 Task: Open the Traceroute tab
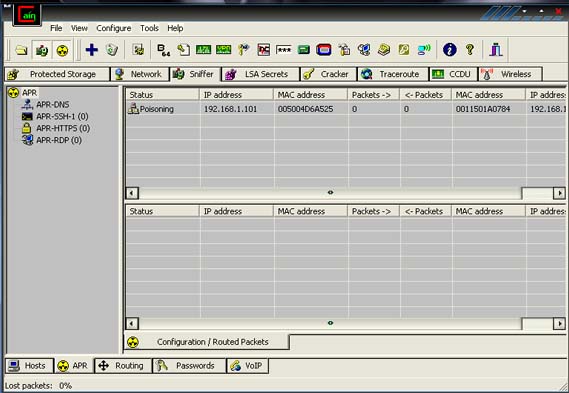393,74
